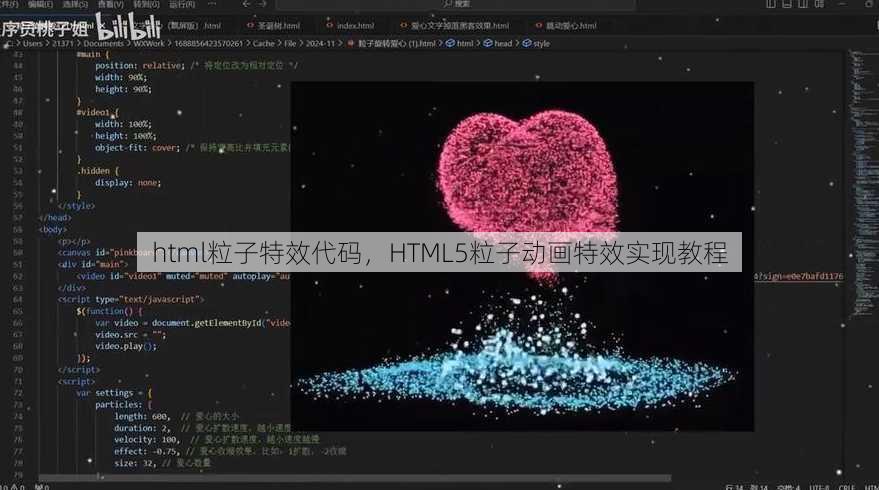Open the head symbol breadcrumb
879x490 pixels.
click(498, 43)
